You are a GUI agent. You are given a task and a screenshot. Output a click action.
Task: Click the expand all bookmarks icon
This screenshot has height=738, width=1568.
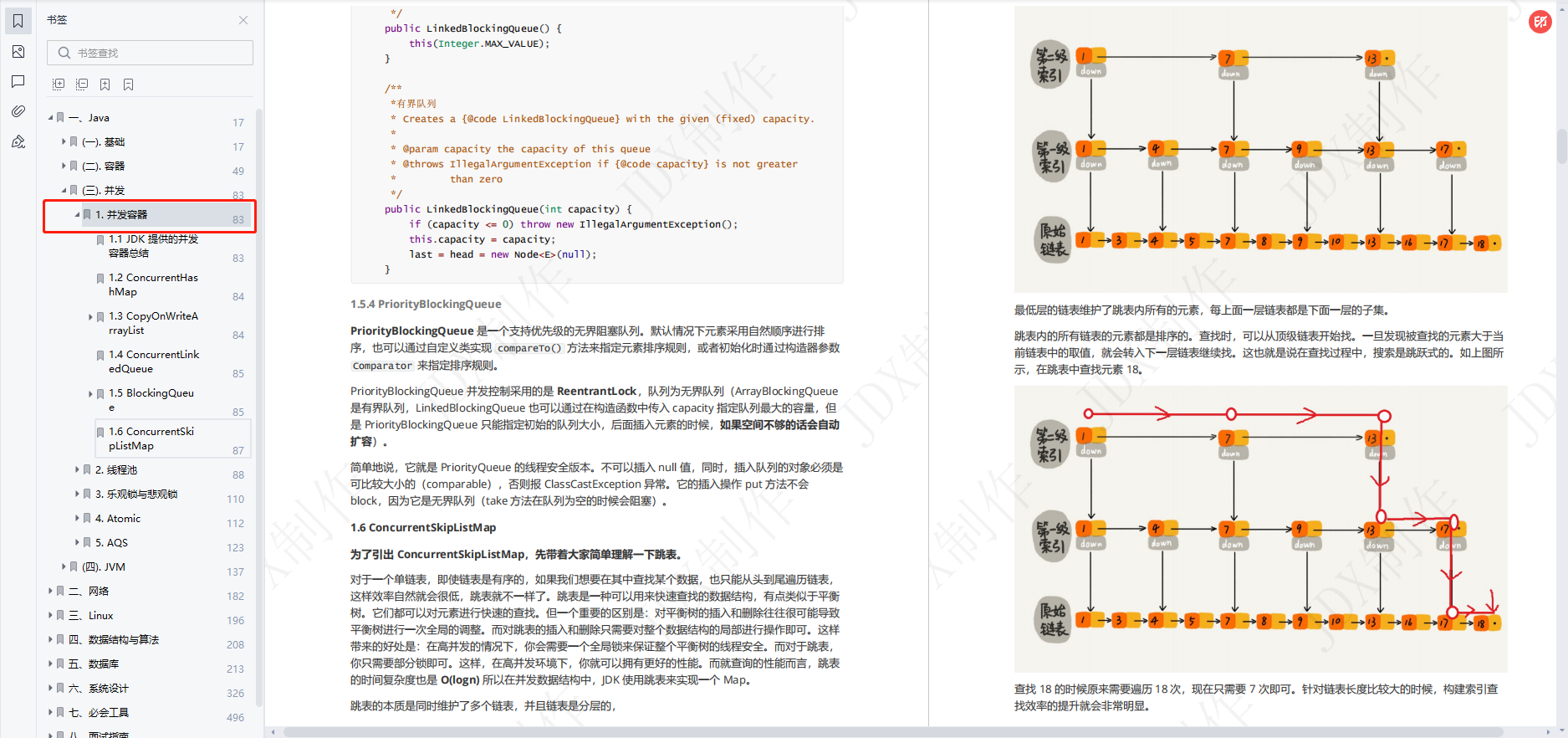(59, 85)
